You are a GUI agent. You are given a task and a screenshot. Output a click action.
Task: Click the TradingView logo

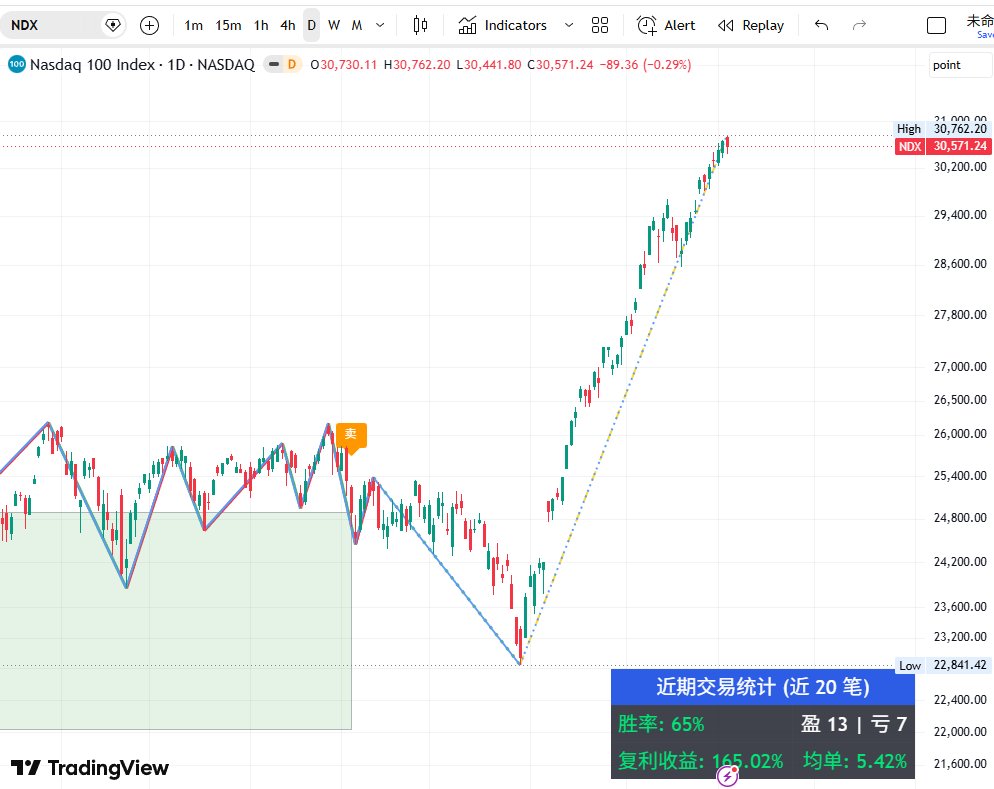(90, 768)
